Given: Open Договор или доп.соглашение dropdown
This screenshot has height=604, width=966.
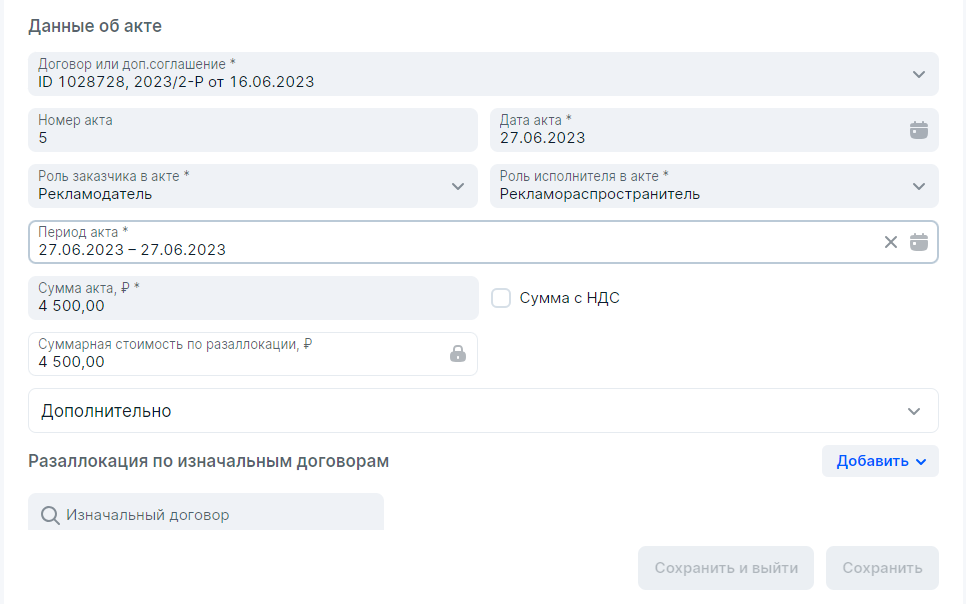Looking at the screenshot, I should coord(918,74).
